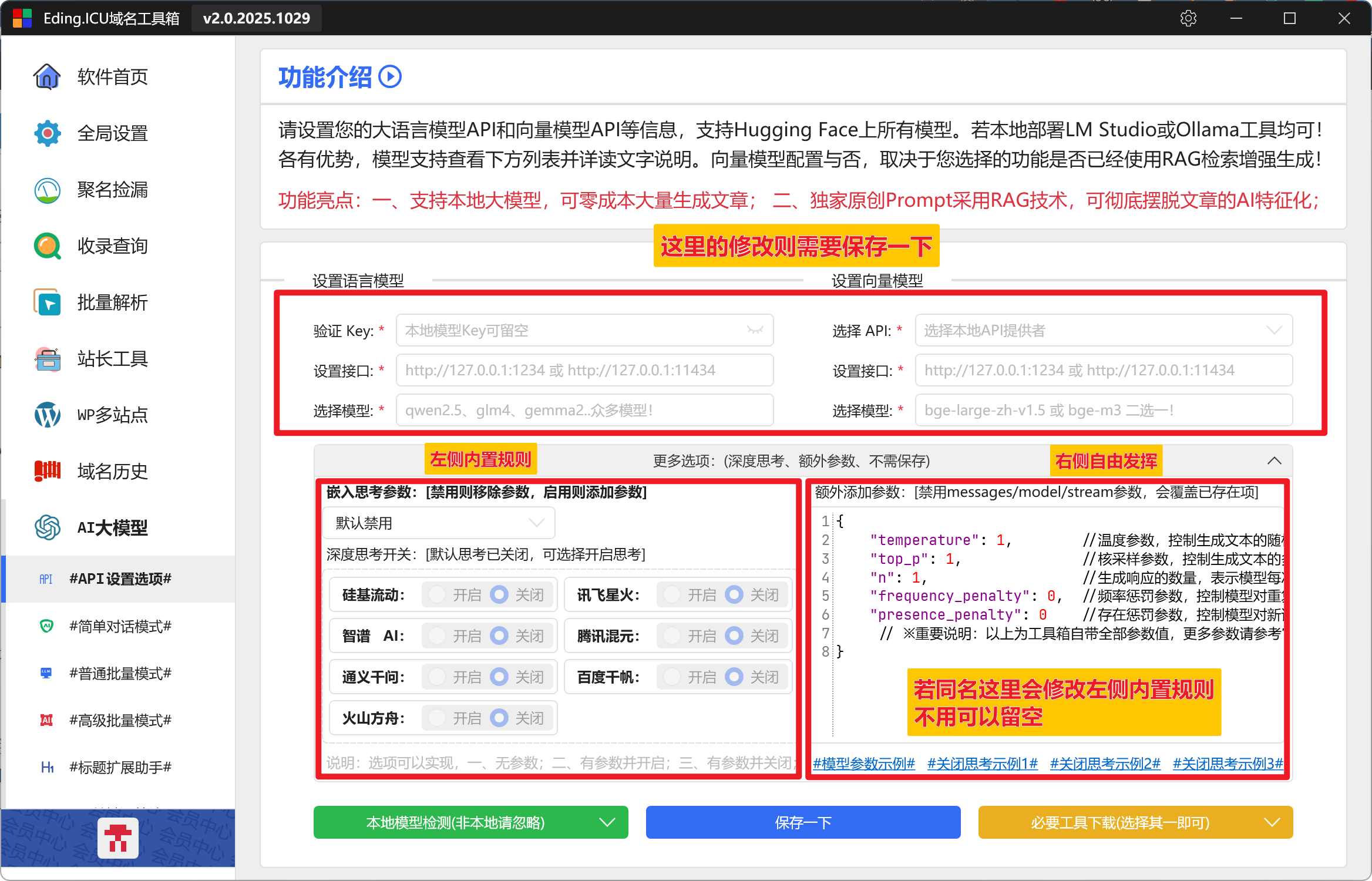
Task: Switch to #简单对话模式# menu item
Action: (120, 626)
